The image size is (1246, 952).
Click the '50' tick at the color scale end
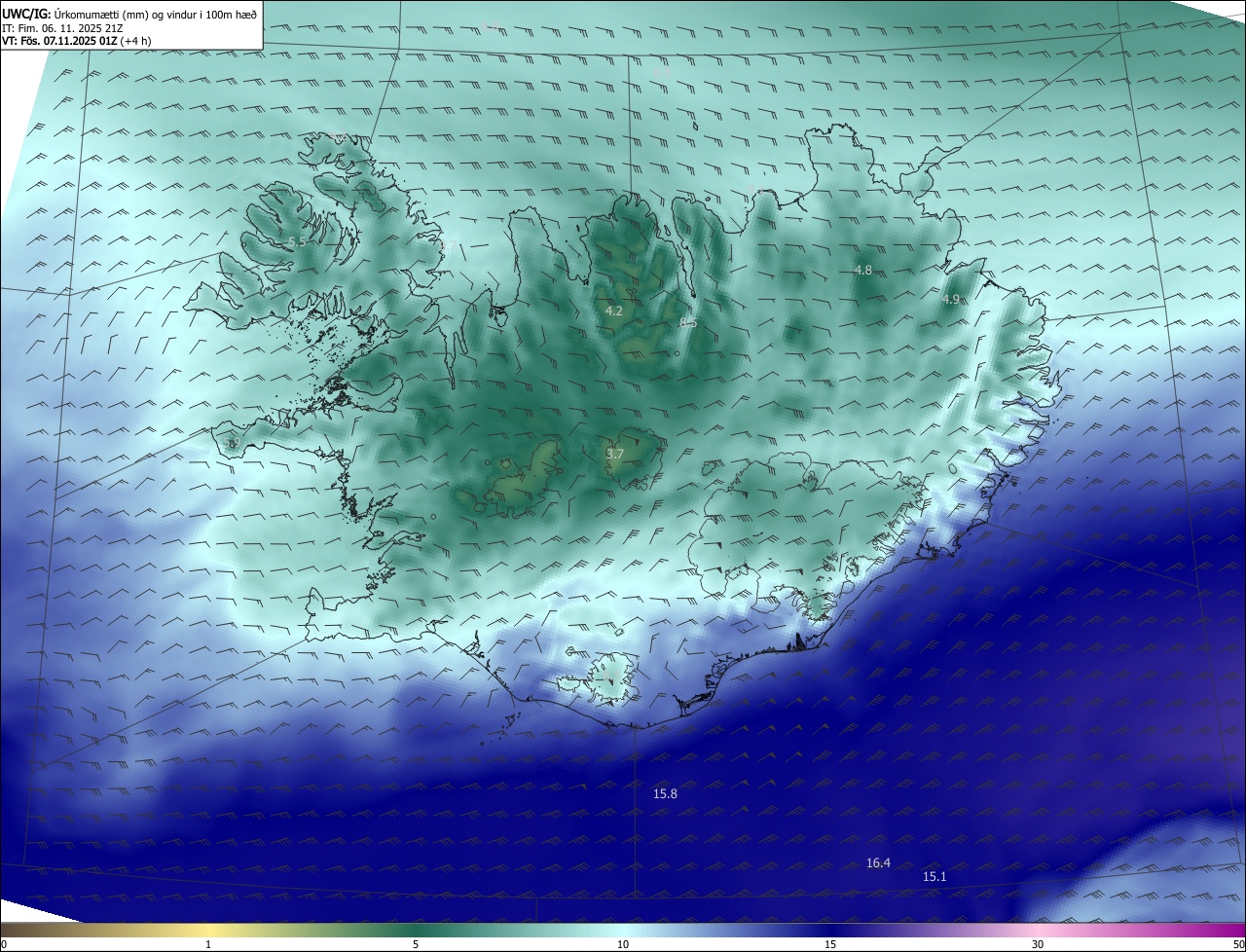coord(1238,944)
